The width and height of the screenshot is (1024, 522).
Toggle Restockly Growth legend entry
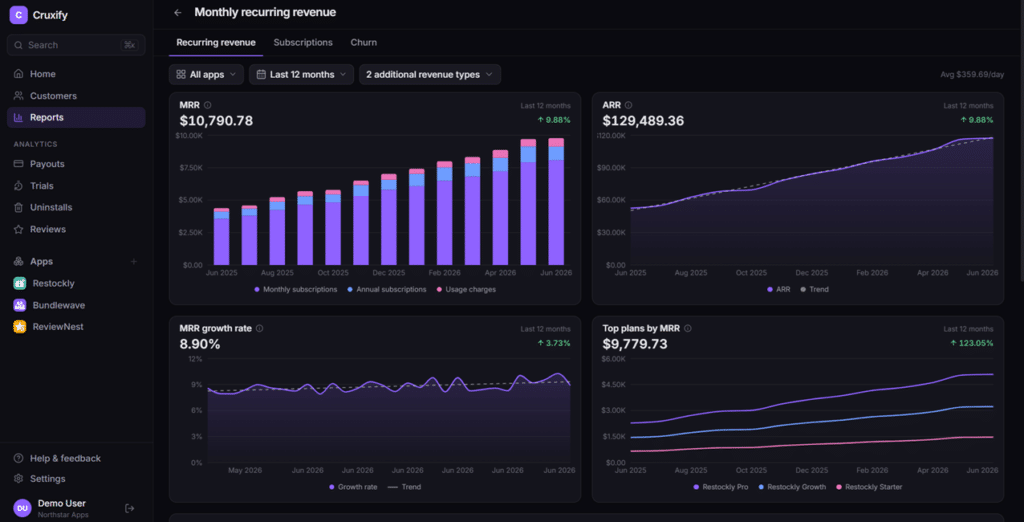tap(792, 487)
